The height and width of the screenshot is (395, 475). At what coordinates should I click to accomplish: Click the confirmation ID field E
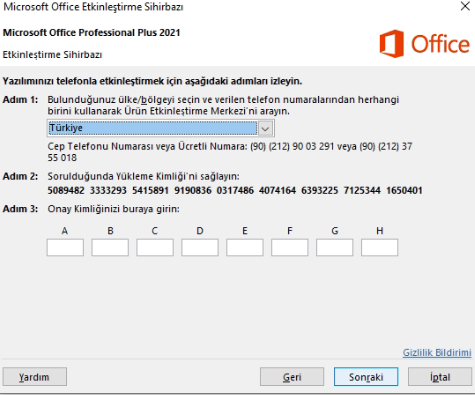pos(245,247)
